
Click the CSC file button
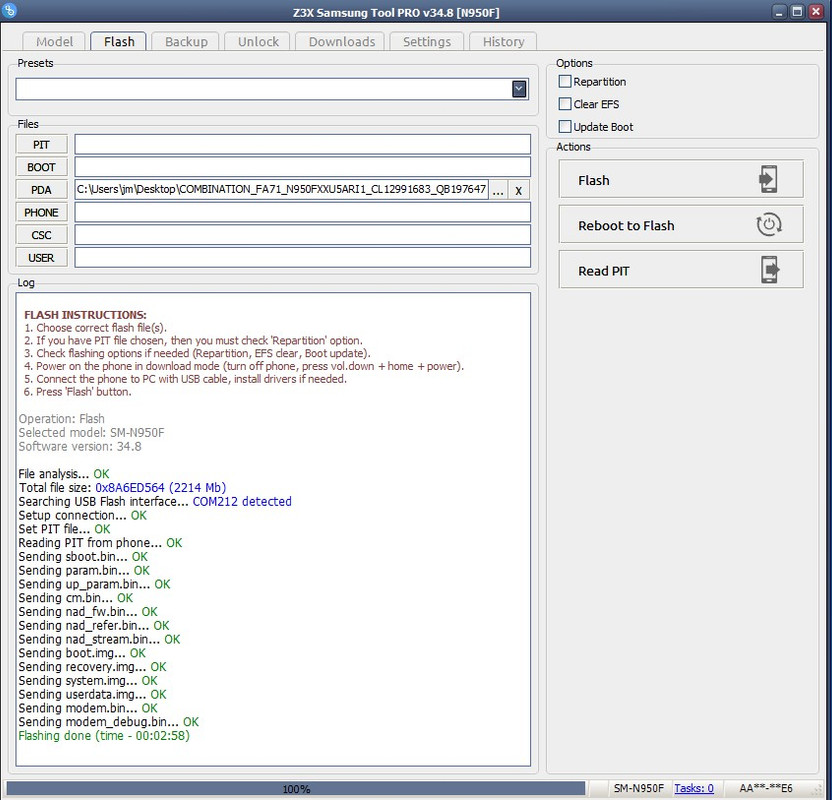click(x=41, y=235)
